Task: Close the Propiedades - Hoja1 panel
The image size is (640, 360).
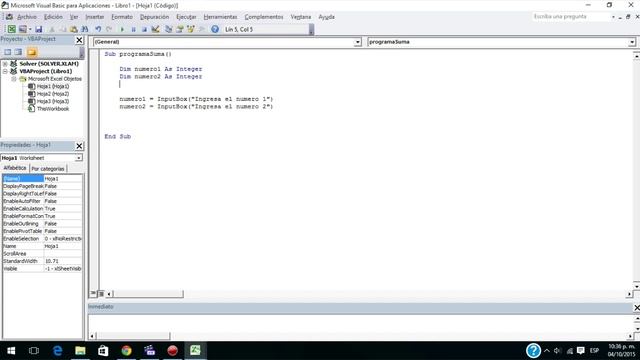Action: click(x=79, y=146)
